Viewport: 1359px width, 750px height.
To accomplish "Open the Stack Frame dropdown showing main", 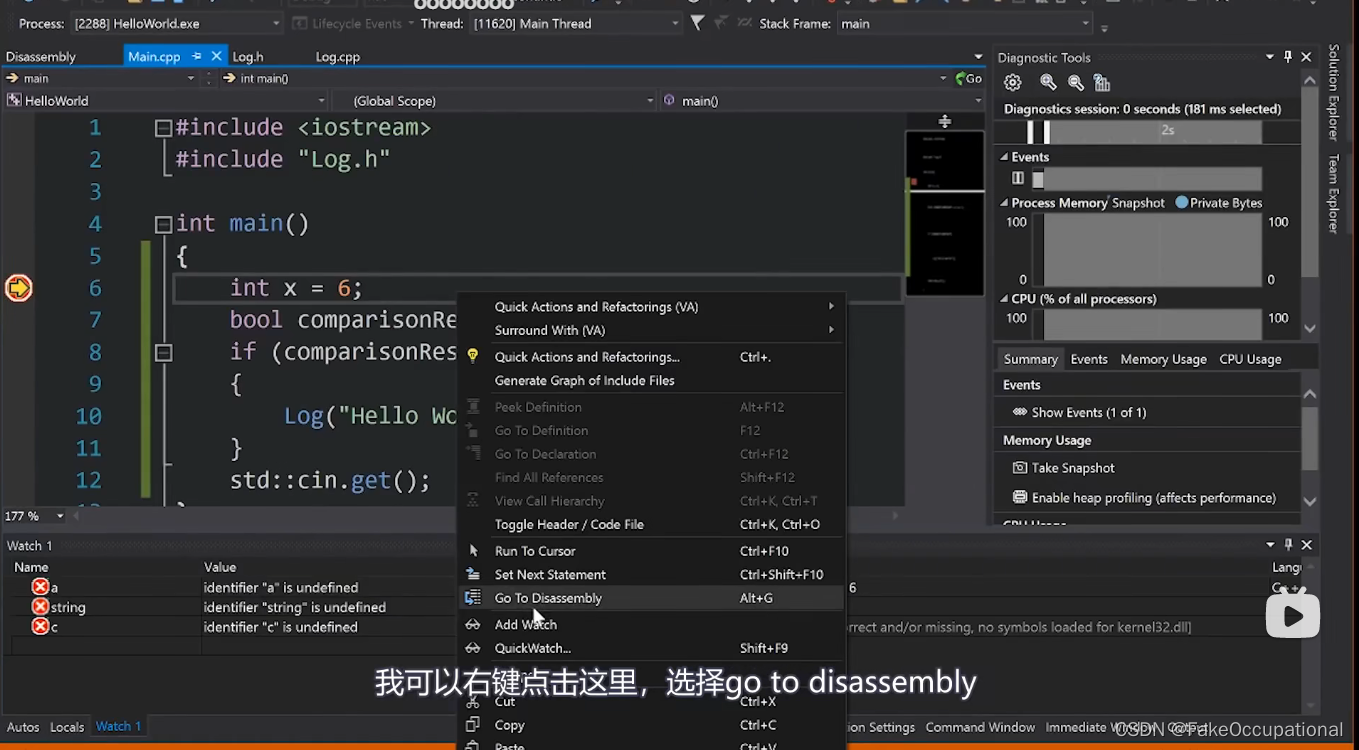I will click(x=1085, y=23).
